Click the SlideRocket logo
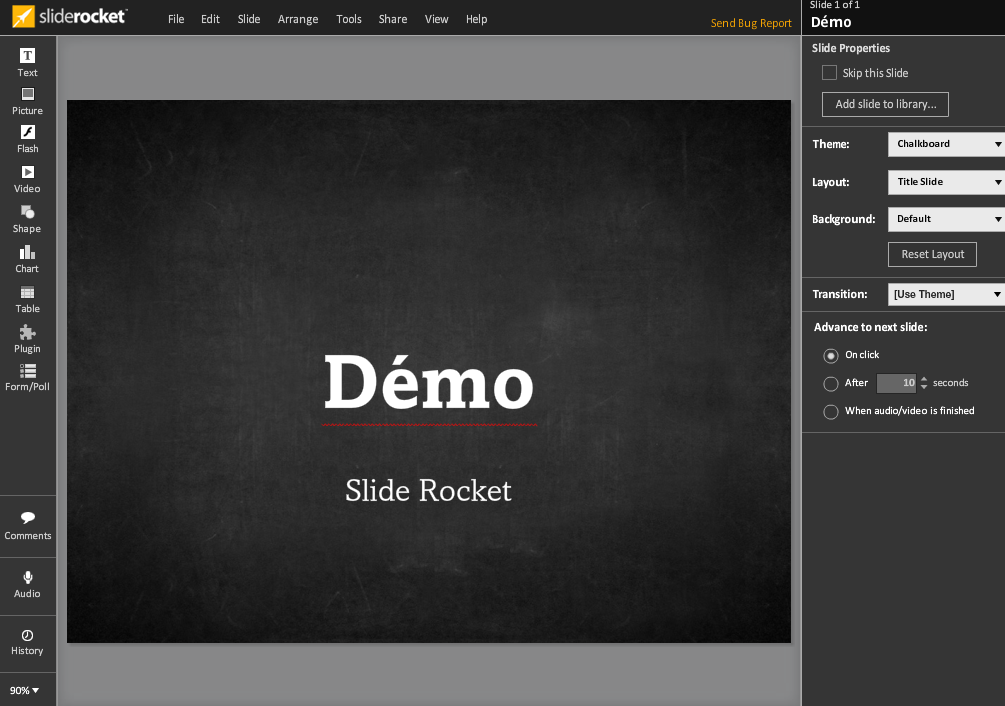The width and height of the screenshot is (1005, 706). (x=70, y=17)
